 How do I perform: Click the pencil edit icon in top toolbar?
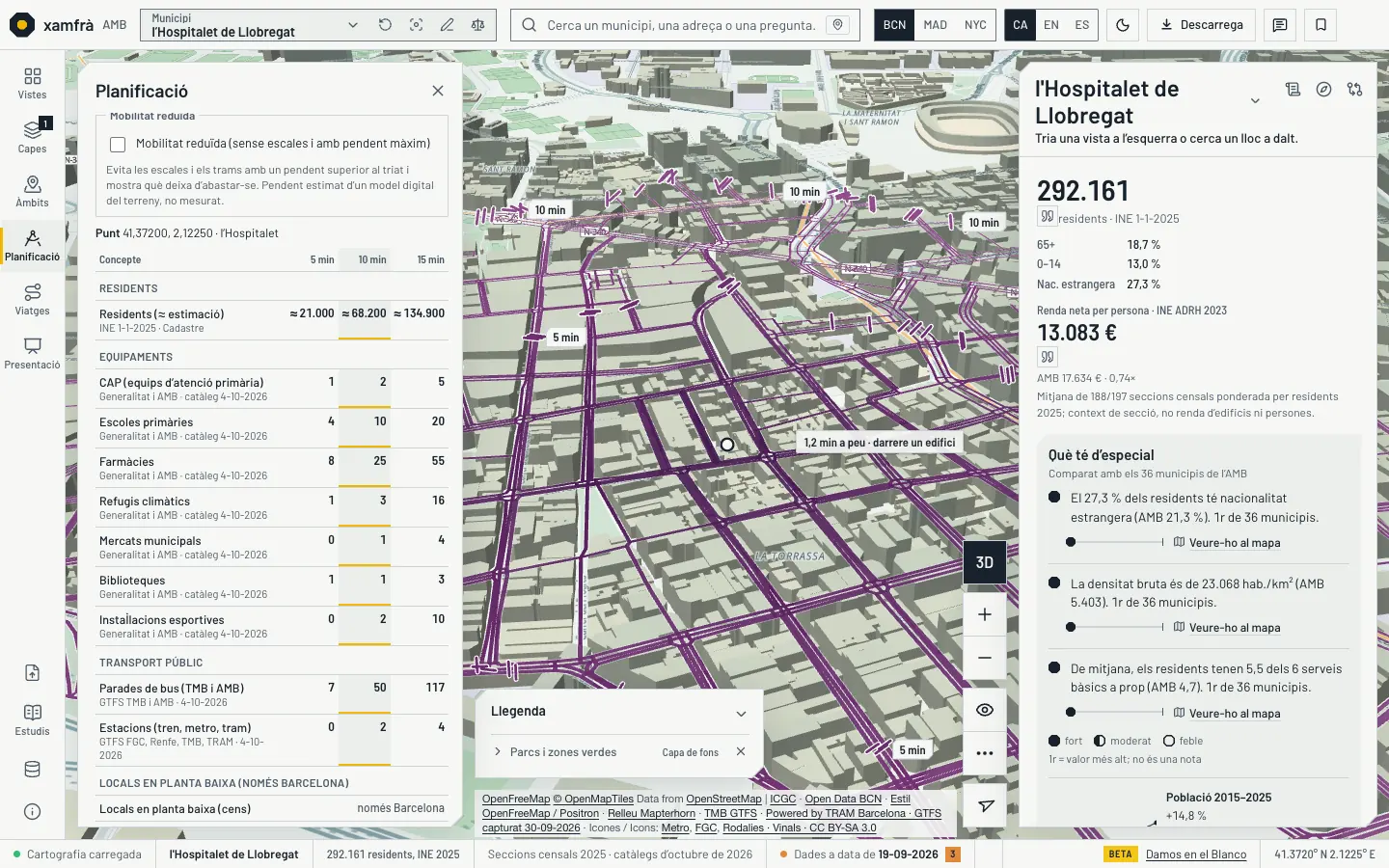(x=447, y=25)
